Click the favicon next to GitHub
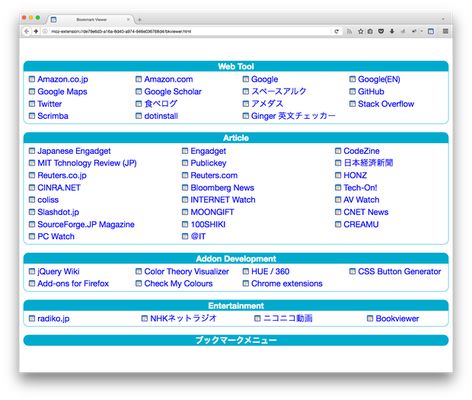The image size is (472, 400). coord(352,91)
